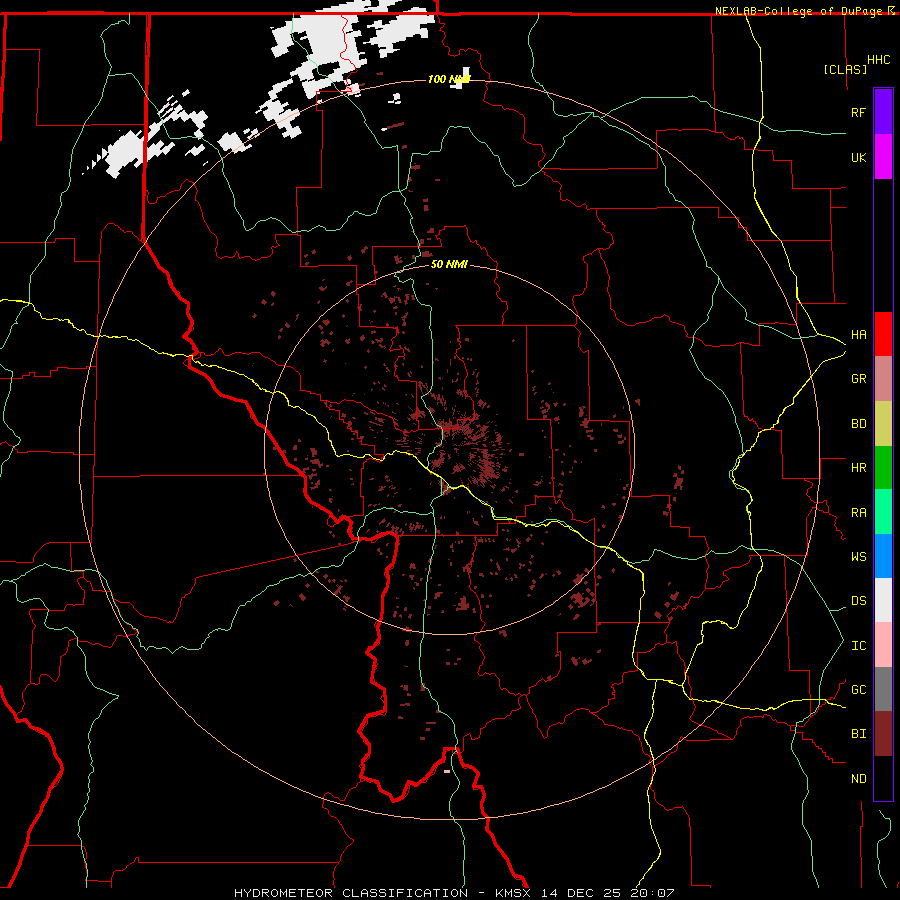900x900 pixels.
Task: Click the HYDROMETEOR CLASSIFICATION title text
Action: tap(351, 893)
